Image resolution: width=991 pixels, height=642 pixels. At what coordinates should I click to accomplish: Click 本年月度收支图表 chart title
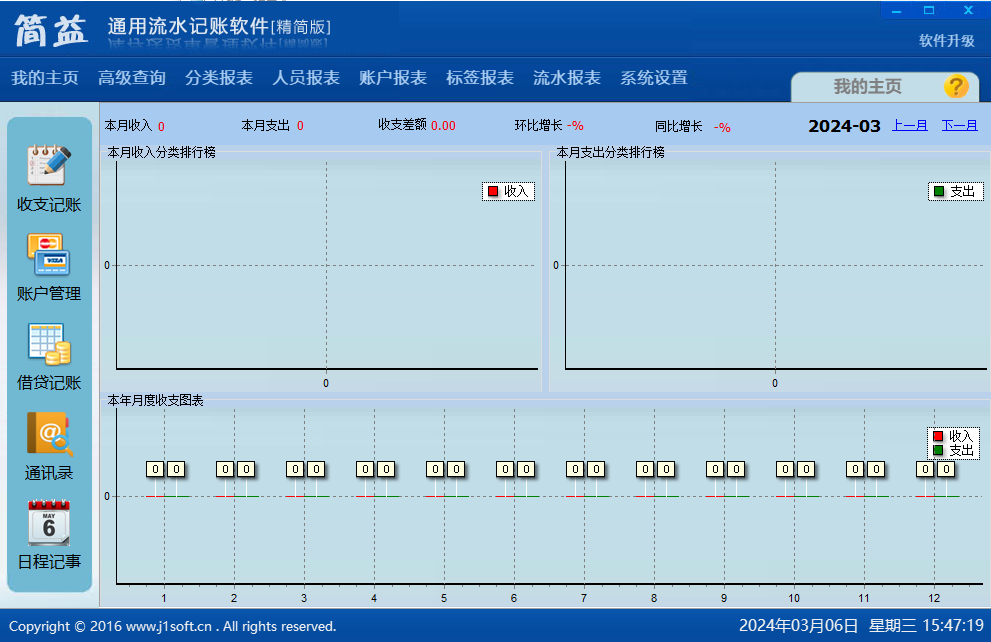(x=155, y=401)
